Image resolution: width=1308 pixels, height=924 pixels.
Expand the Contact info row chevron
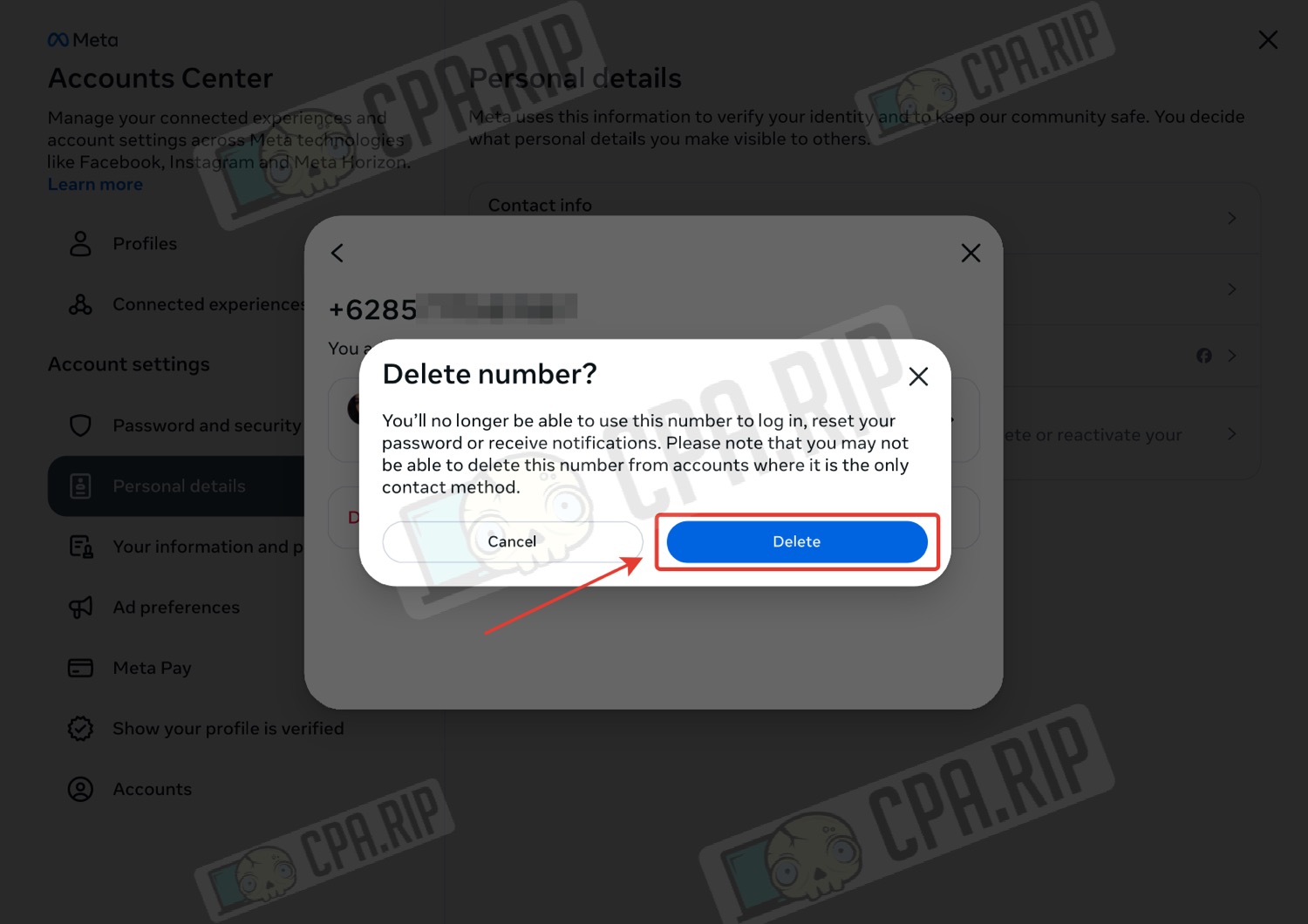tap(1231, 218)
